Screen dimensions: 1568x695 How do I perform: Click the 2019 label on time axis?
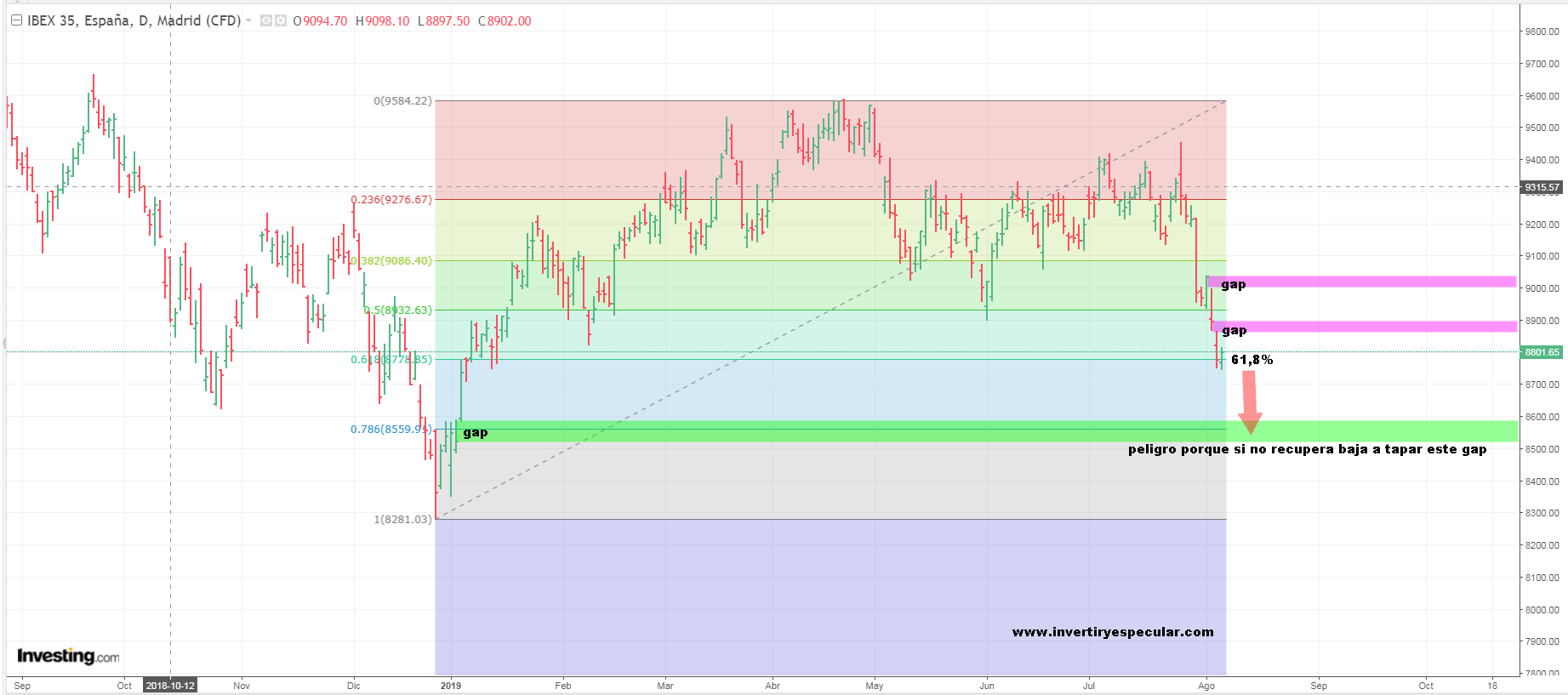click(451, 686)
